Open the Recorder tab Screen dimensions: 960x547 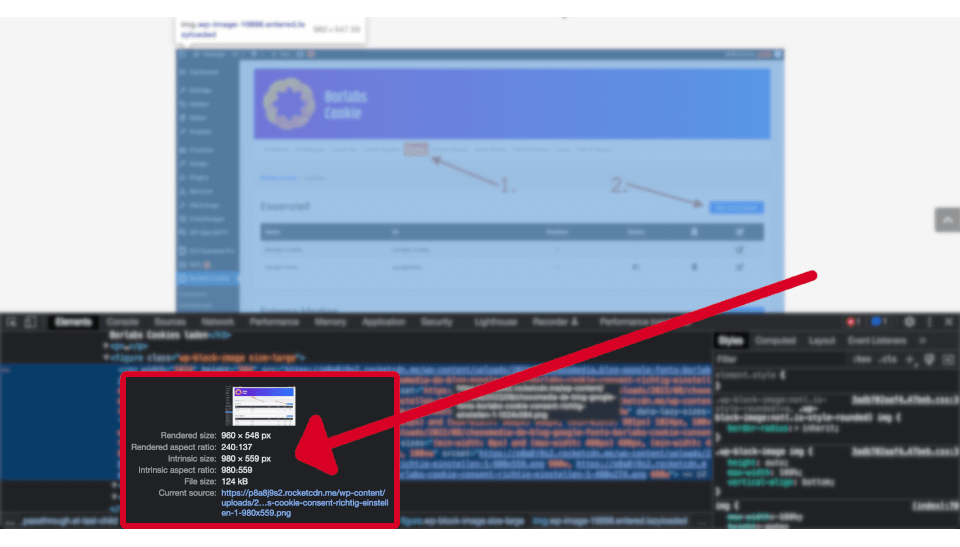tap(556, 322)
